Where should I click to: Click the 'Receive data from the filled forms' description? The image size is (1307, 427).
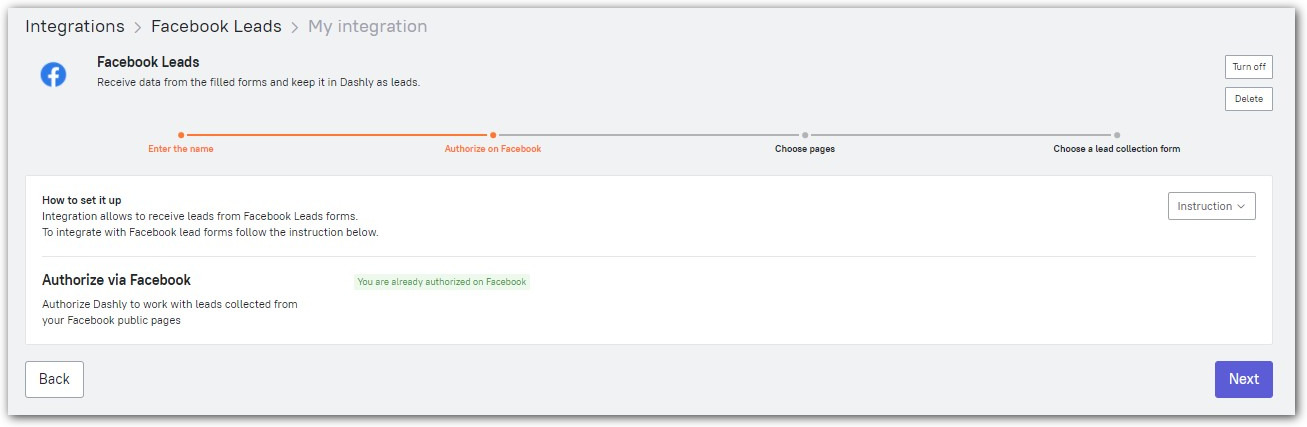coord(258,82)
